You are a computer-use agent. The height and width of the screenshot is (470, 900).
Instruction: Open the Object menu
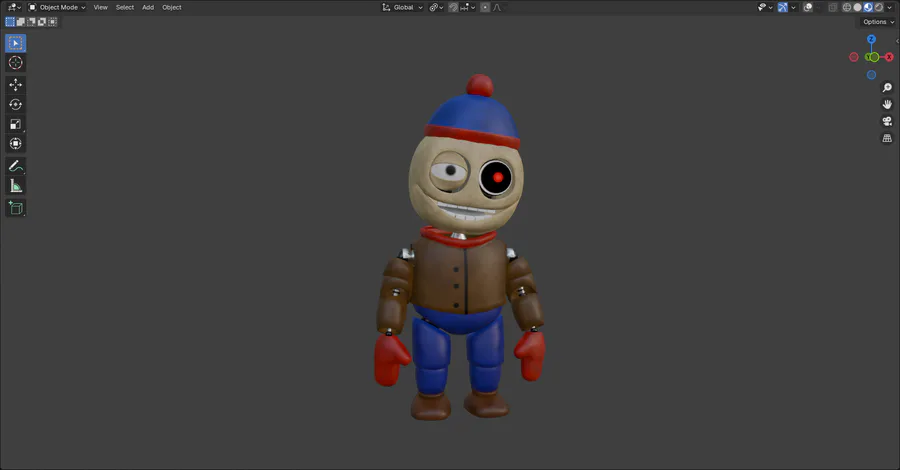point(172,7)
